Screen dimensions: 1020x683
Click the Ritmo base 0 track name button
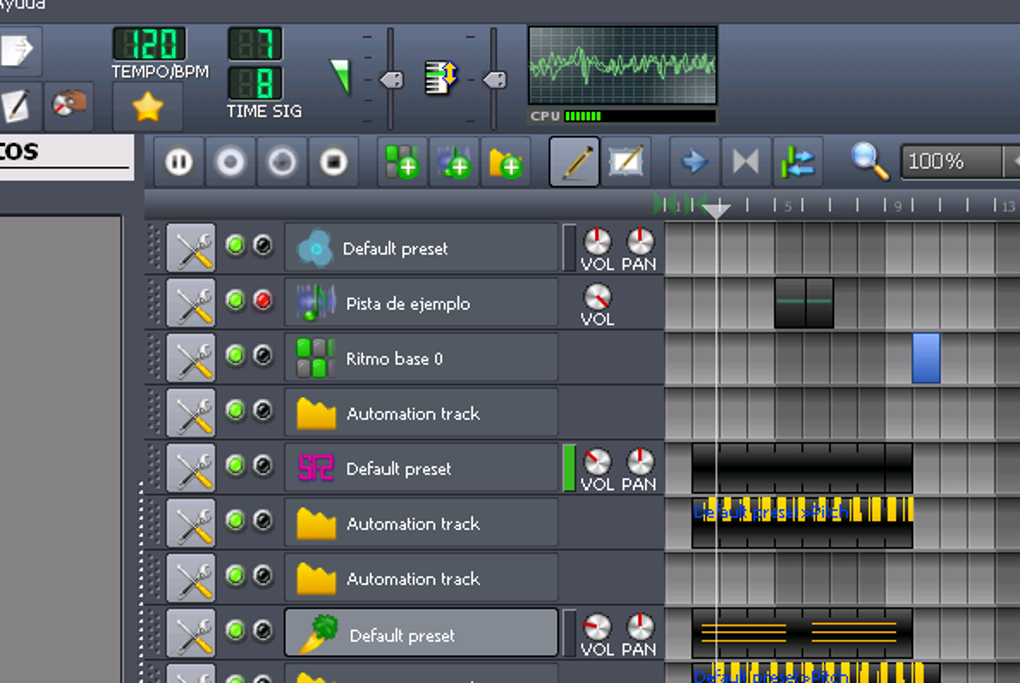(422, 358)
